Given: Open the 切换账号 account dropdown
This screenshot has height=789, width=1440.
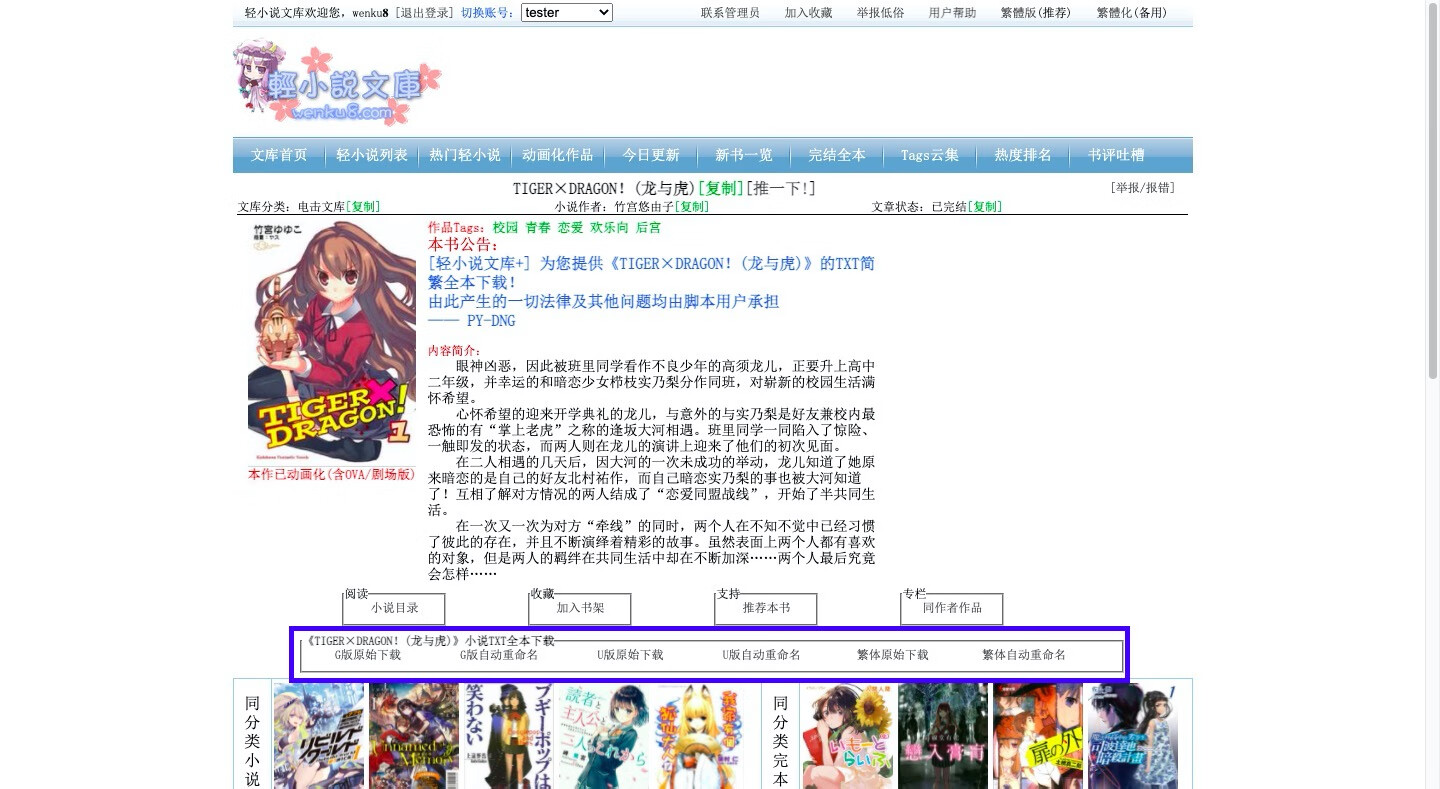Looking at the screenshot, I should coord(566,13).
